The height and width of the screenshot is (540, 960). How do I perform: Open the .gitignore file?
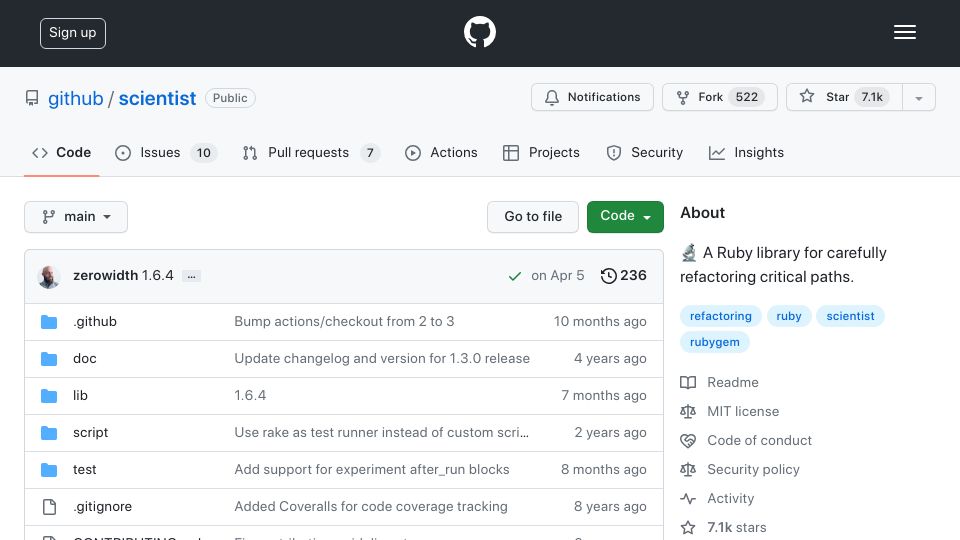coord(102,506)
